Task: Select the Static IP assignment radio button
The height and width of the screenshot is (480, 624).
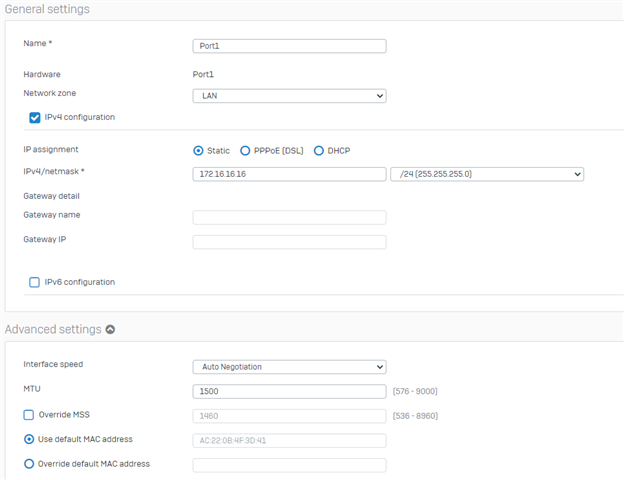Action: 198,151
